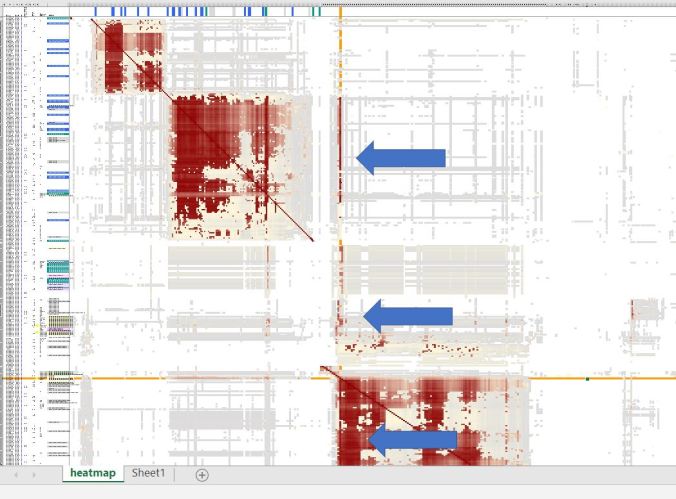The width and height of the screenshot is (676, 499).
Task: Select the bottom blue arrow shape
Action: pos(413,438)
